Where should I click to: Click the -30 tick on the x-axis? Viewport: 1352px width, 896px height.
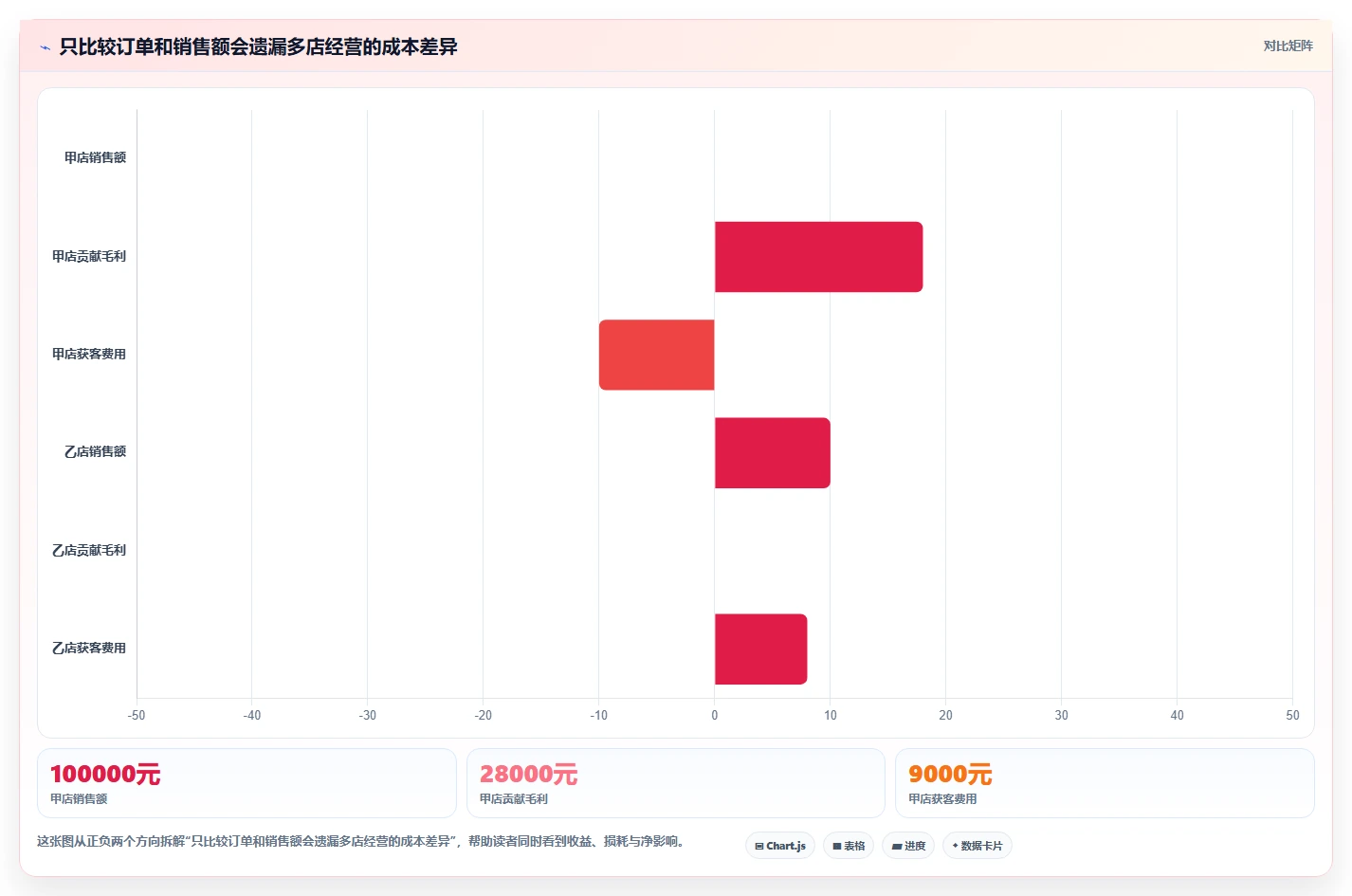(368, 715)
